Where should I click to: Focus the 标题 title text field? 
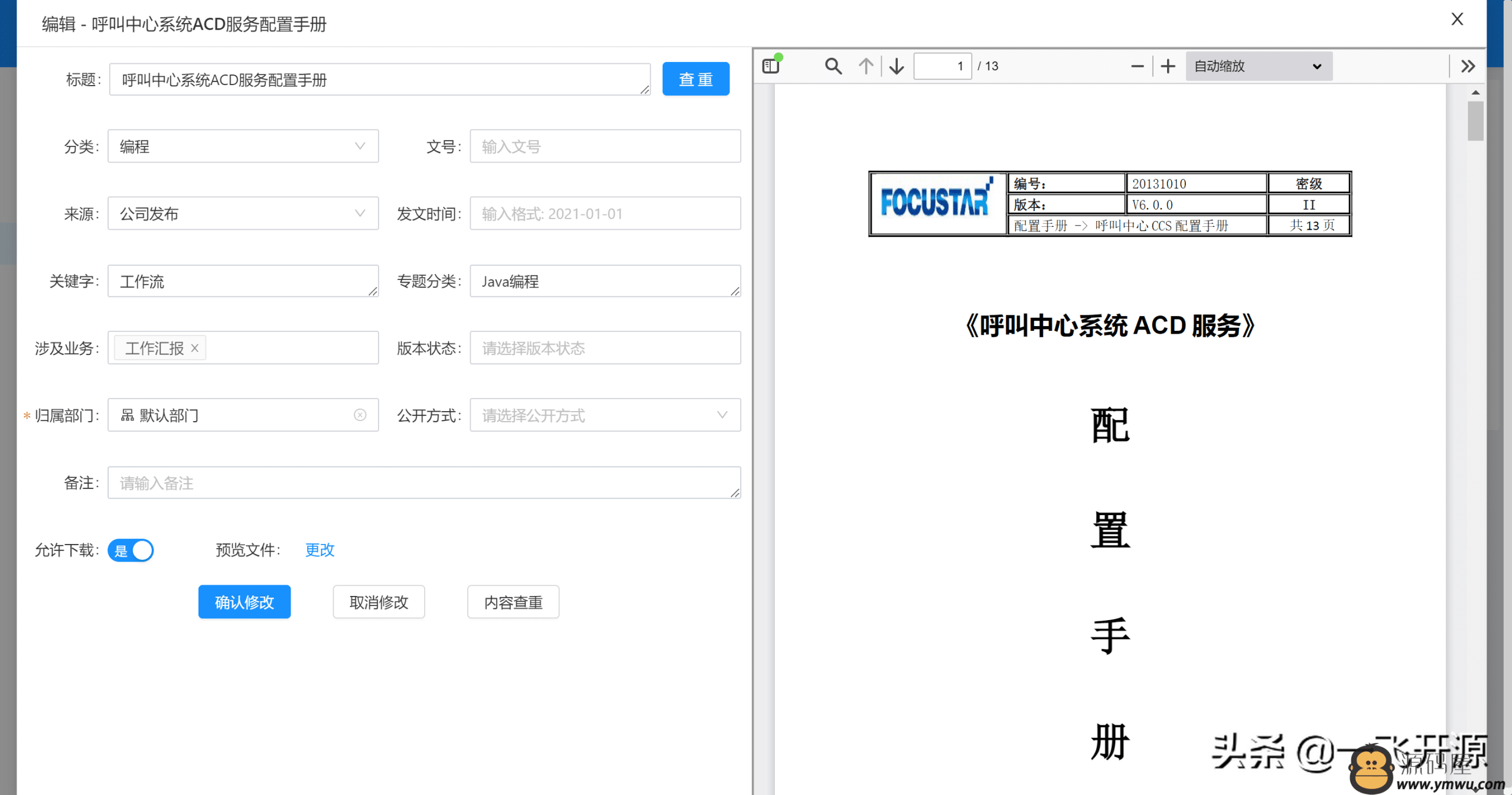[x=380, y=80]
